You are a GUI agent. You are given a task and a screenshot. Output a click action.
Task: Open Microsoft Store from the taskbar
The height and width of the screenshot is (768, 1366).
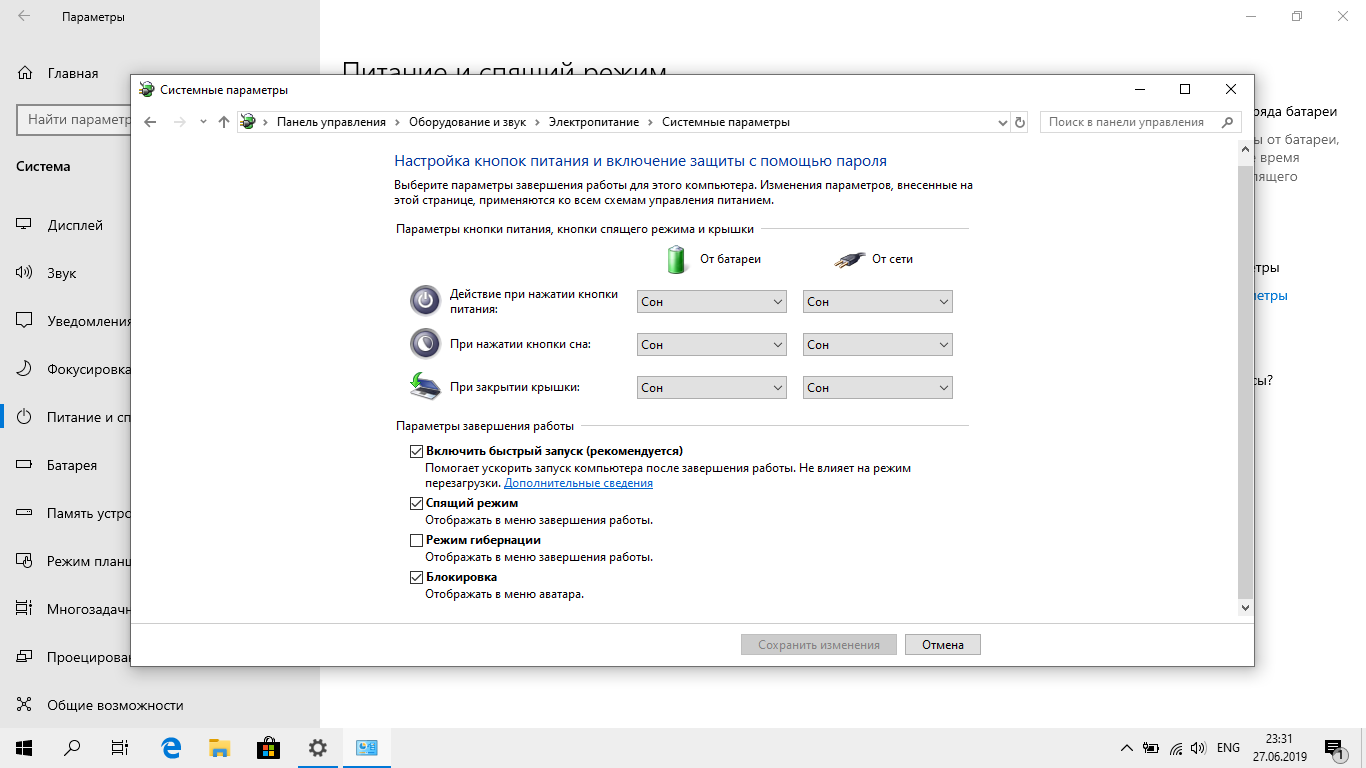click(268, 747)
